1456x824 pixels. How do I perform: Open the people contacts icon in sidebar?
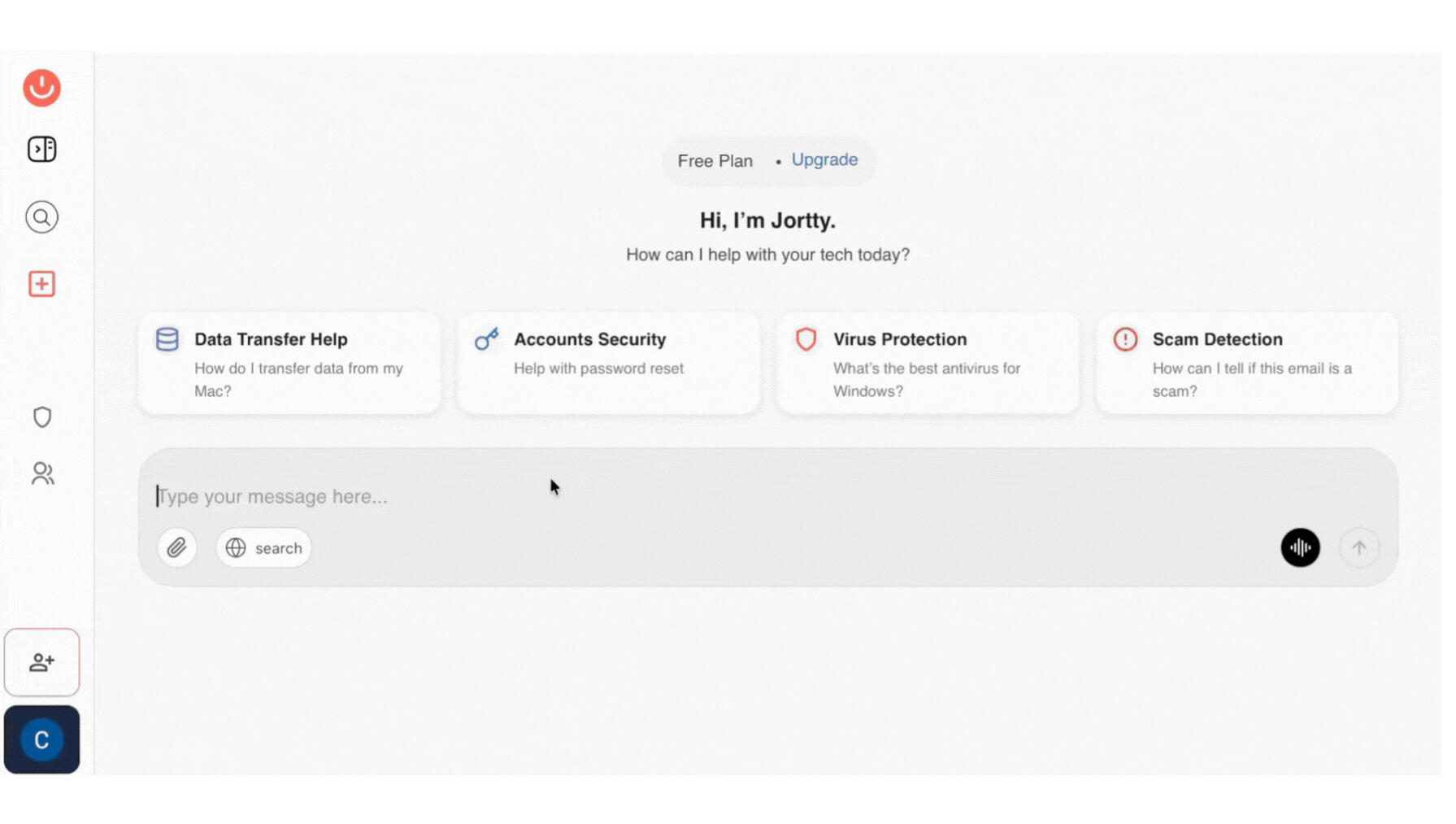[x=42, y=473]
